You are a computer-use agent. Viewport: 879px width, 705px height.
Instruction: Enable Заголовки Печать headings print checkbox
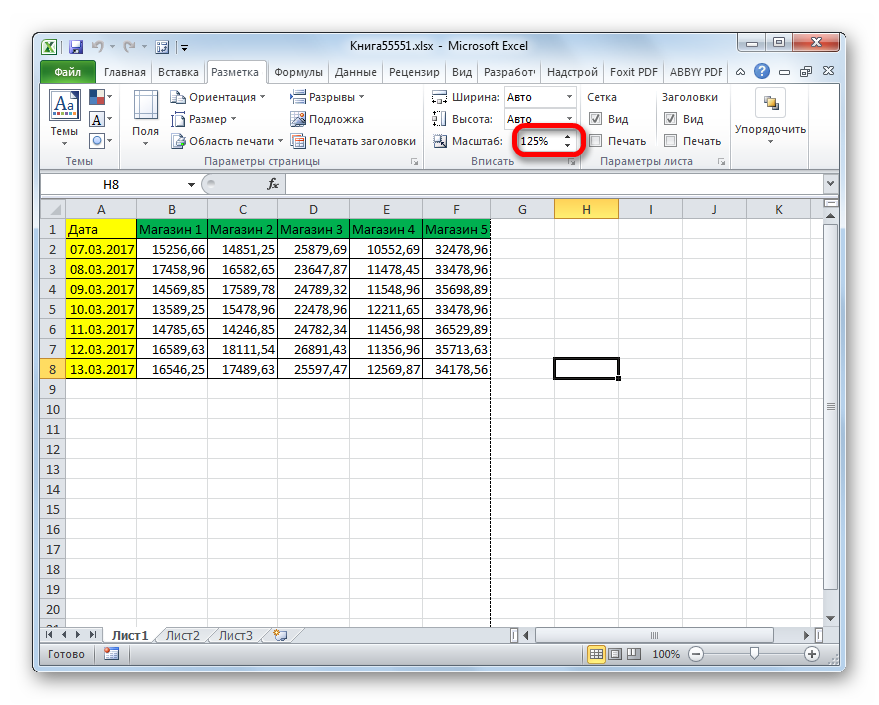click(670, 141)
